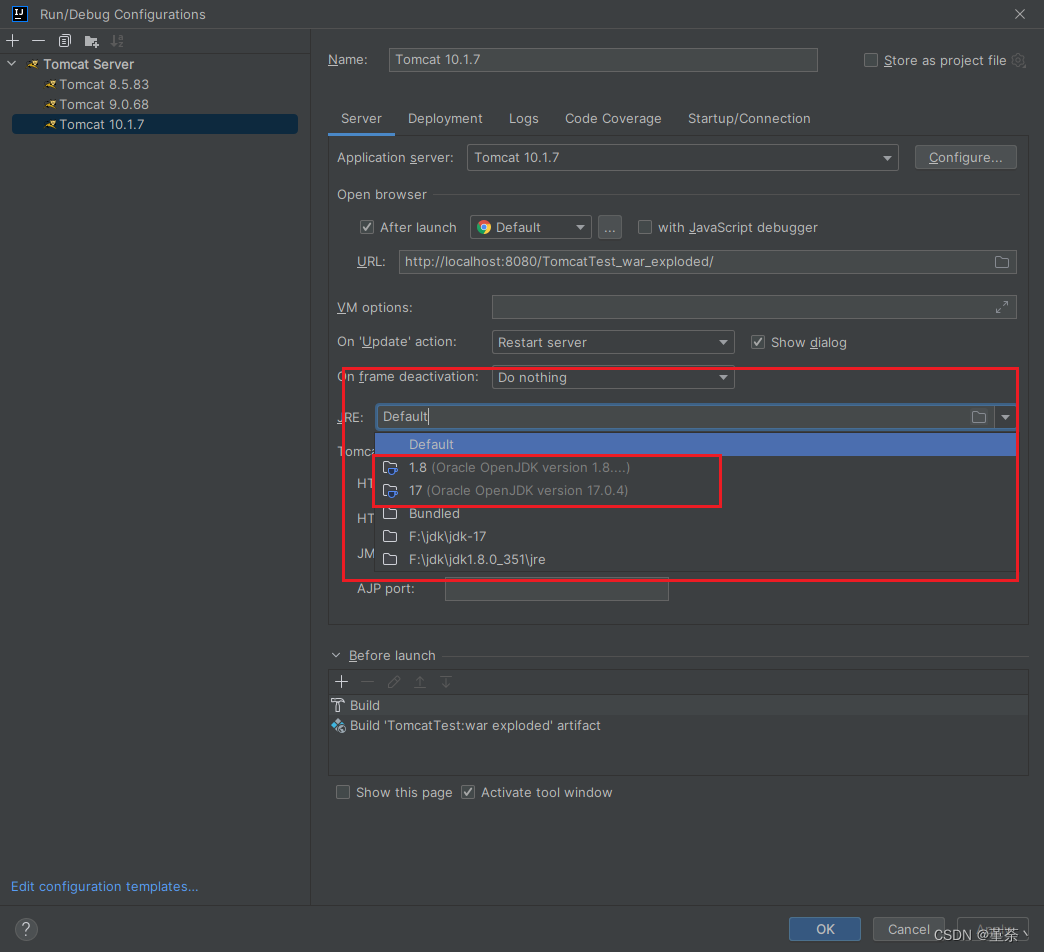Image resolution: width=1044 pixels, height=952 pixels.
Task: Select 17 Oracle OpenJDK option
Action: [x=695, y=491]
